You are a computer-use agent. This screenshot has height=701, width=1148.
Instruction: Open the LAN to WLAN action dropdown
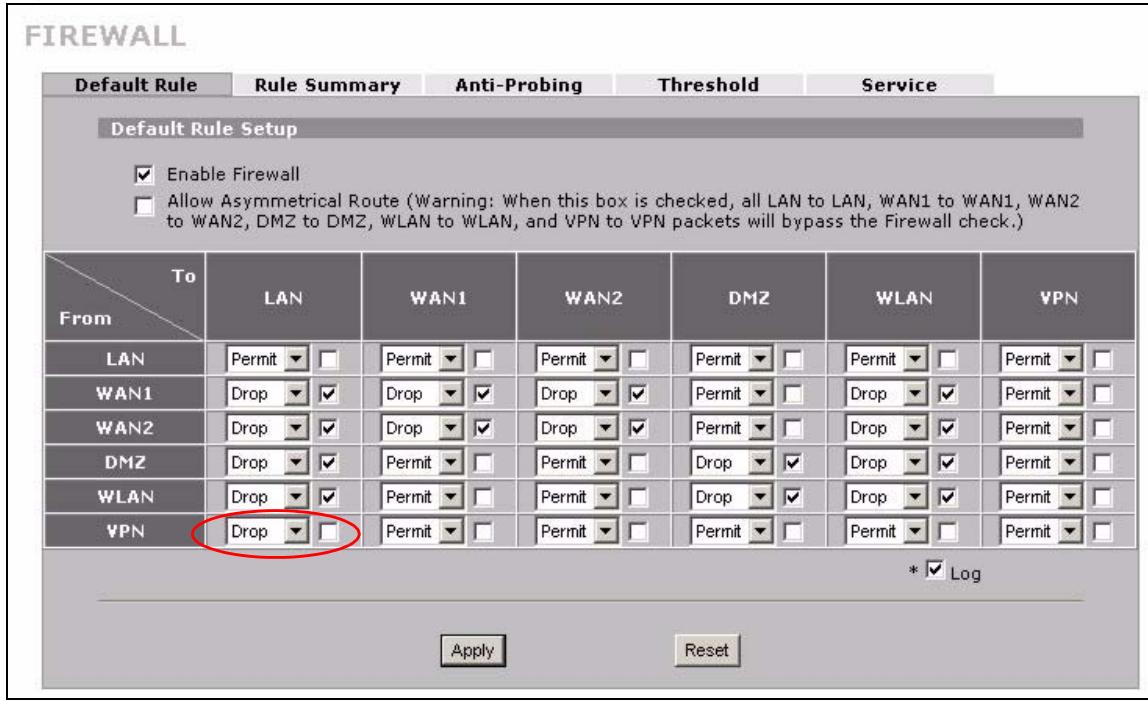point(887,359)
